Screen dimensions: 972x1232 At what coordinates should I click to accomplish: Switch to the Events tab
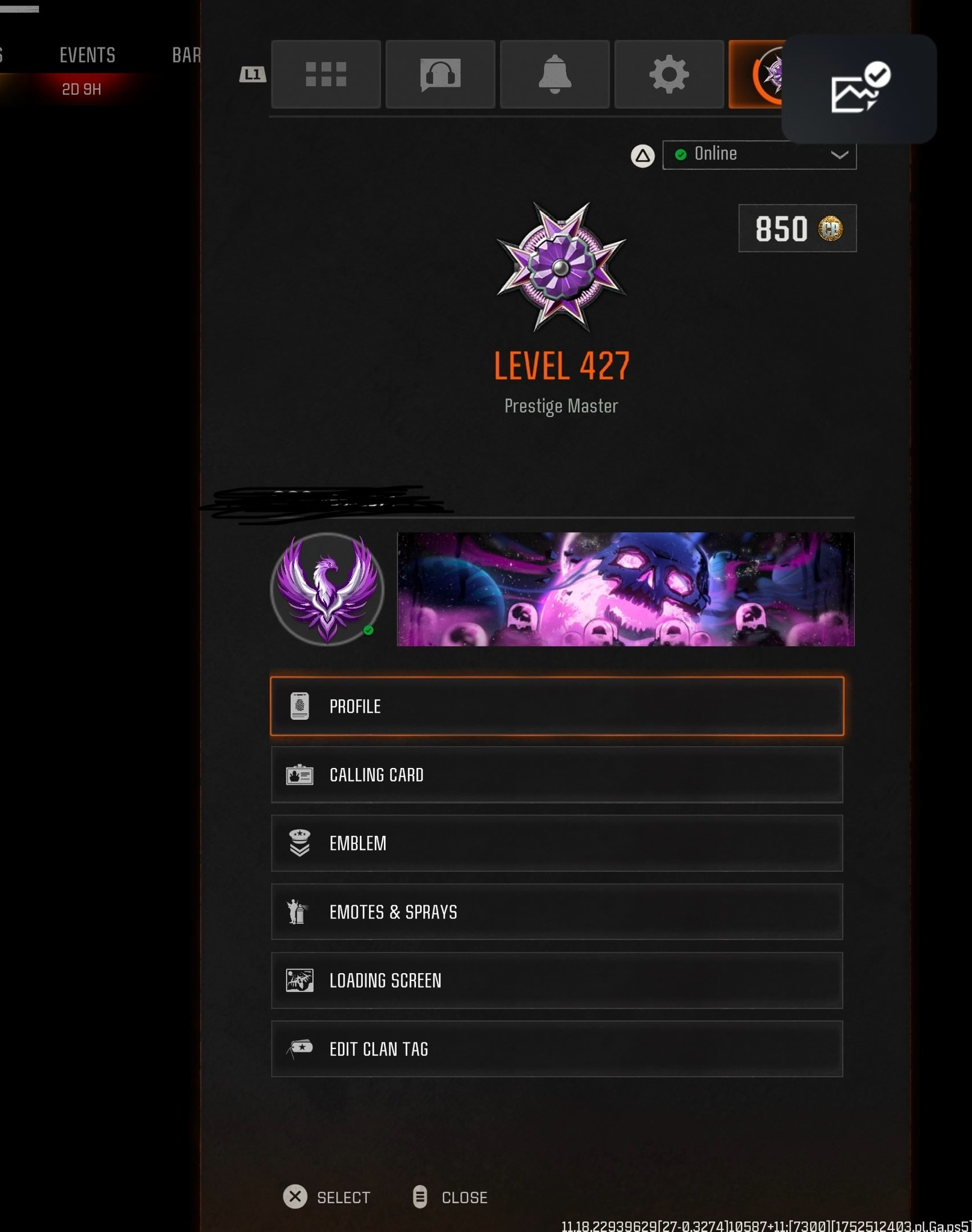pos(87,55)
